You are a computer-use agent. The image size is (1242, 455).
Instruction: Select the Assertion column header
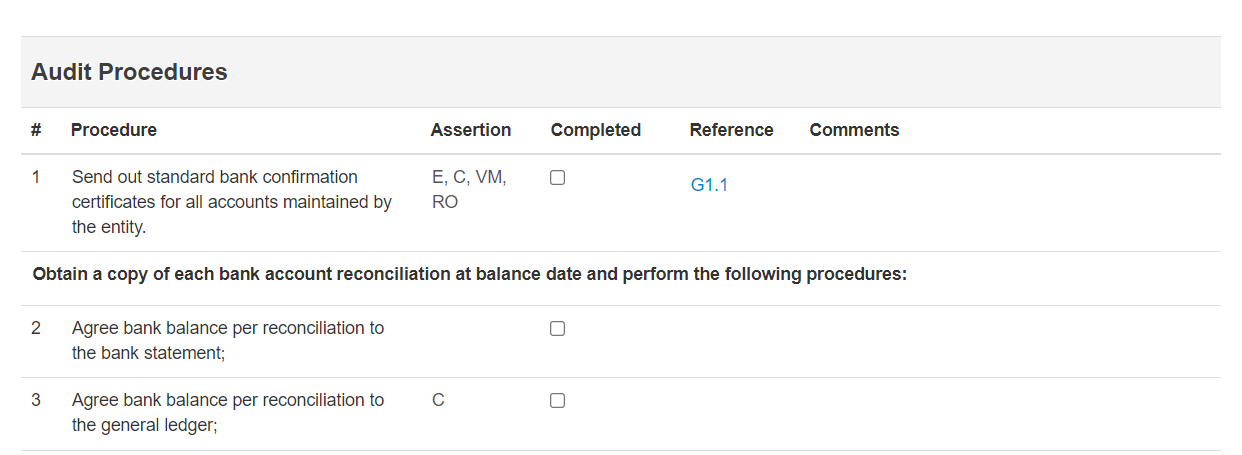(x=471, y=130)
